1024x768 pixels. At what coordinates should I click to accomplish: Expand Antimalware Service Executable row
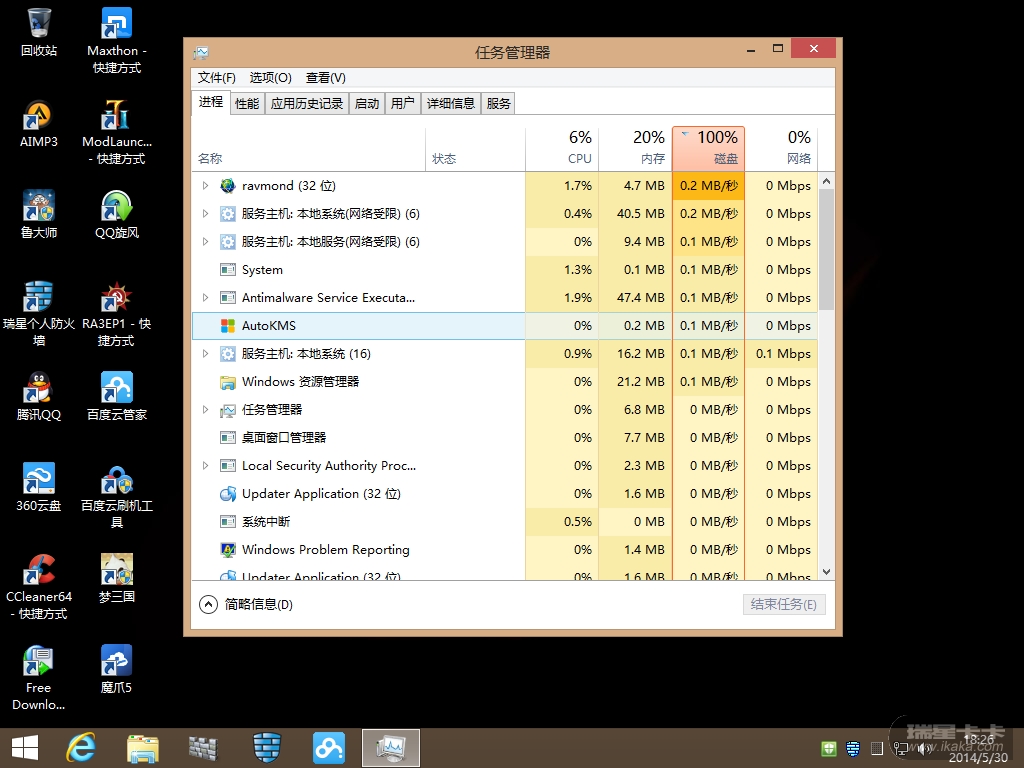[205, 298]
